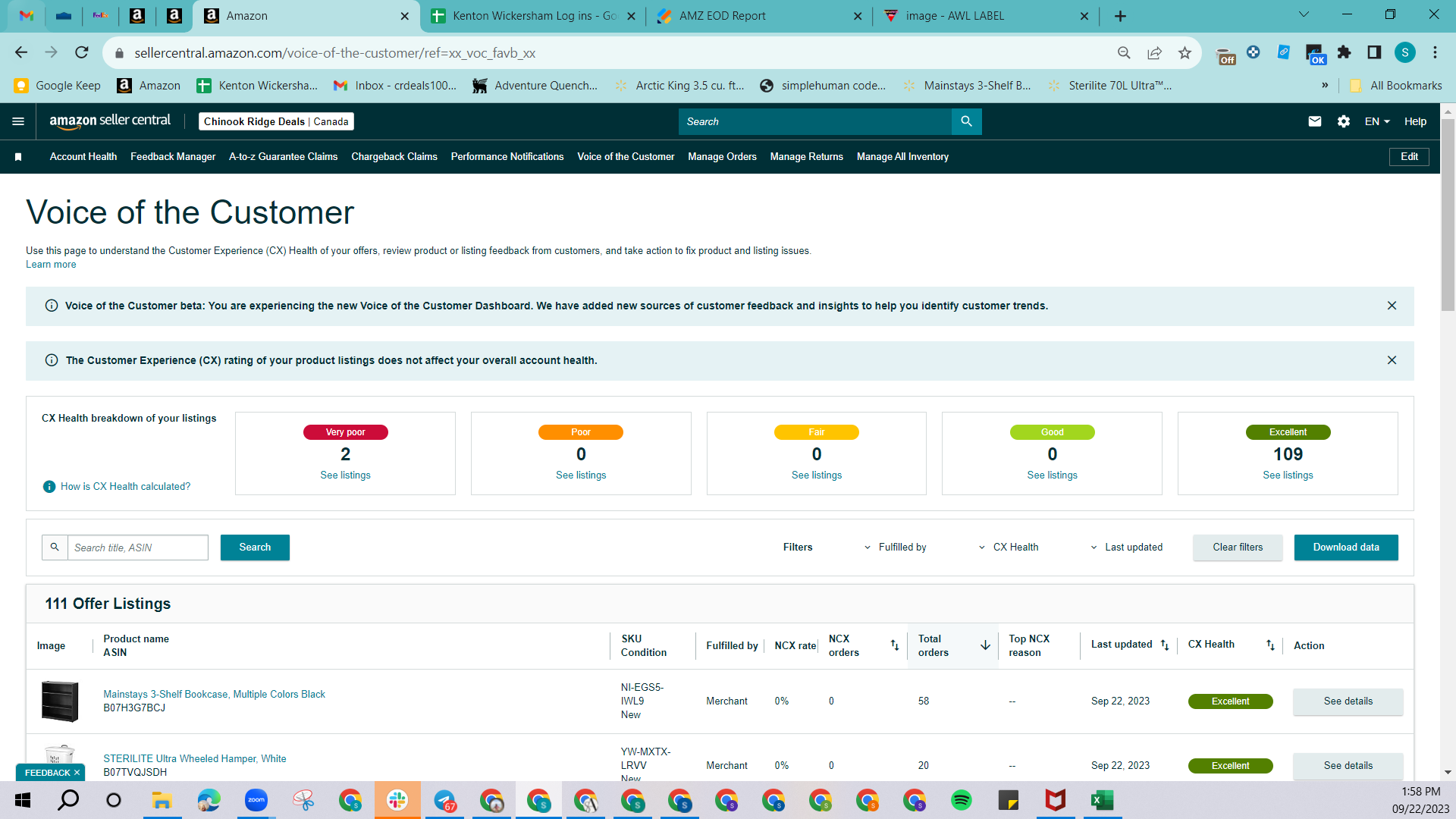Open Feedback Manager in the nav bar
The image size is (1456, 819).
point(173,157)
